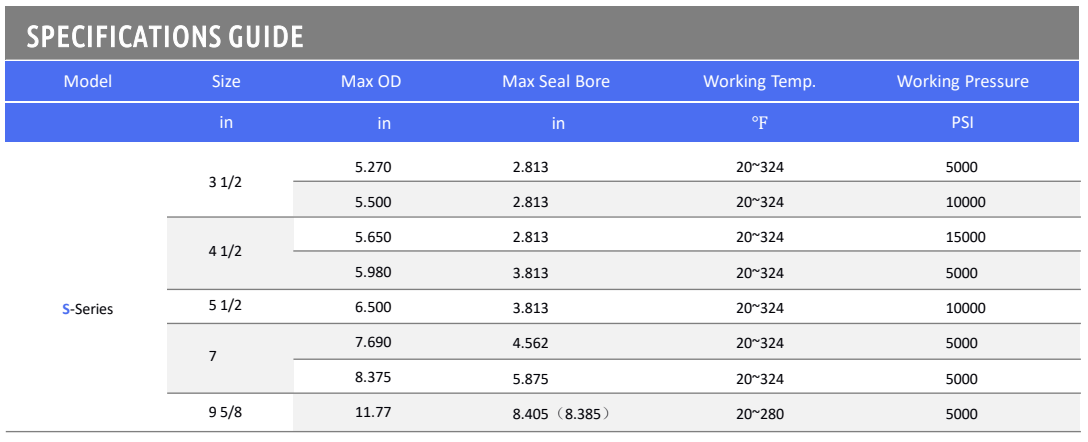Click the Working Pressure header
This screenshot has height=442, width=1088.
[963, 81]
